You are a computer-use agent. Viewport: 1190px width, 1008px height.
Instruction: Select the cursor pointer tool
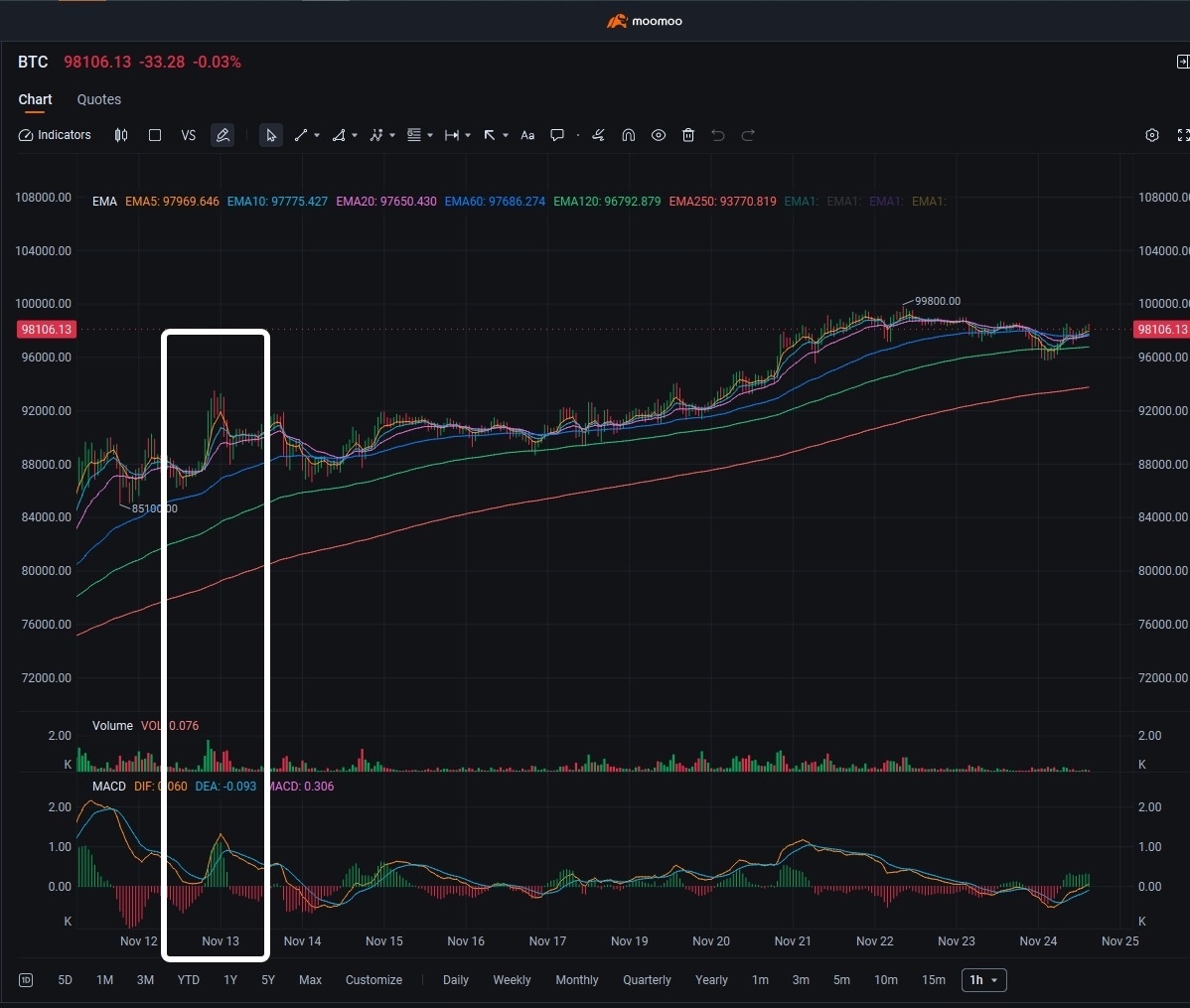(270, 135)
